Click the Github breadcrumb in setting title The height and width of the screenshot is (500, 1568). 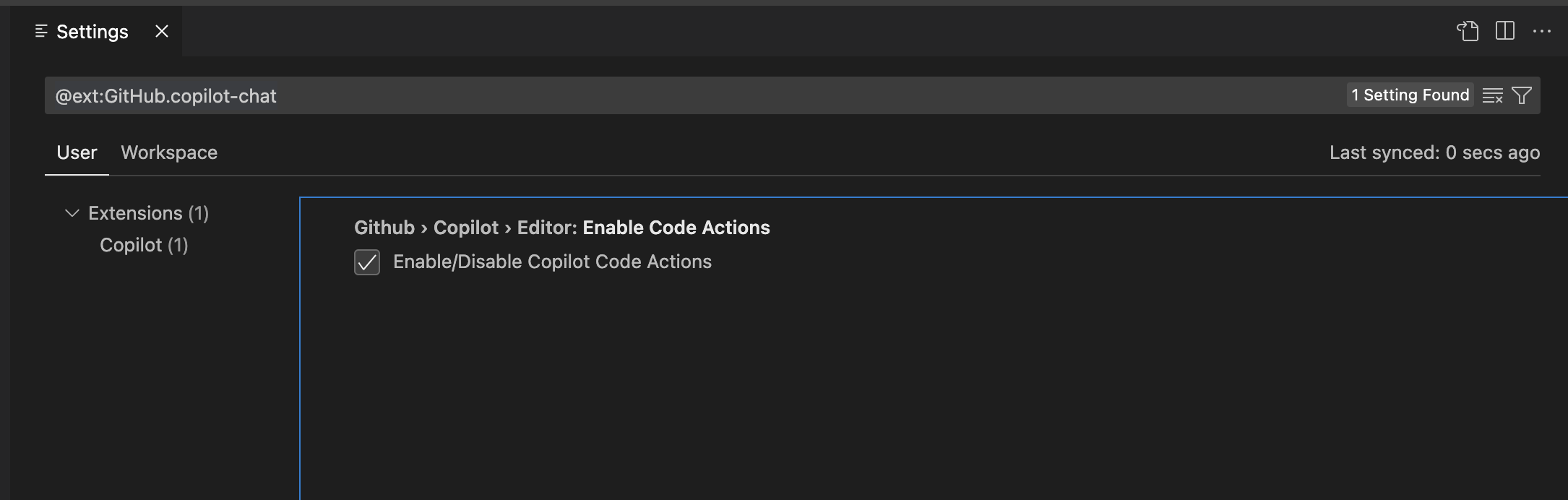[x=383, y=227]
